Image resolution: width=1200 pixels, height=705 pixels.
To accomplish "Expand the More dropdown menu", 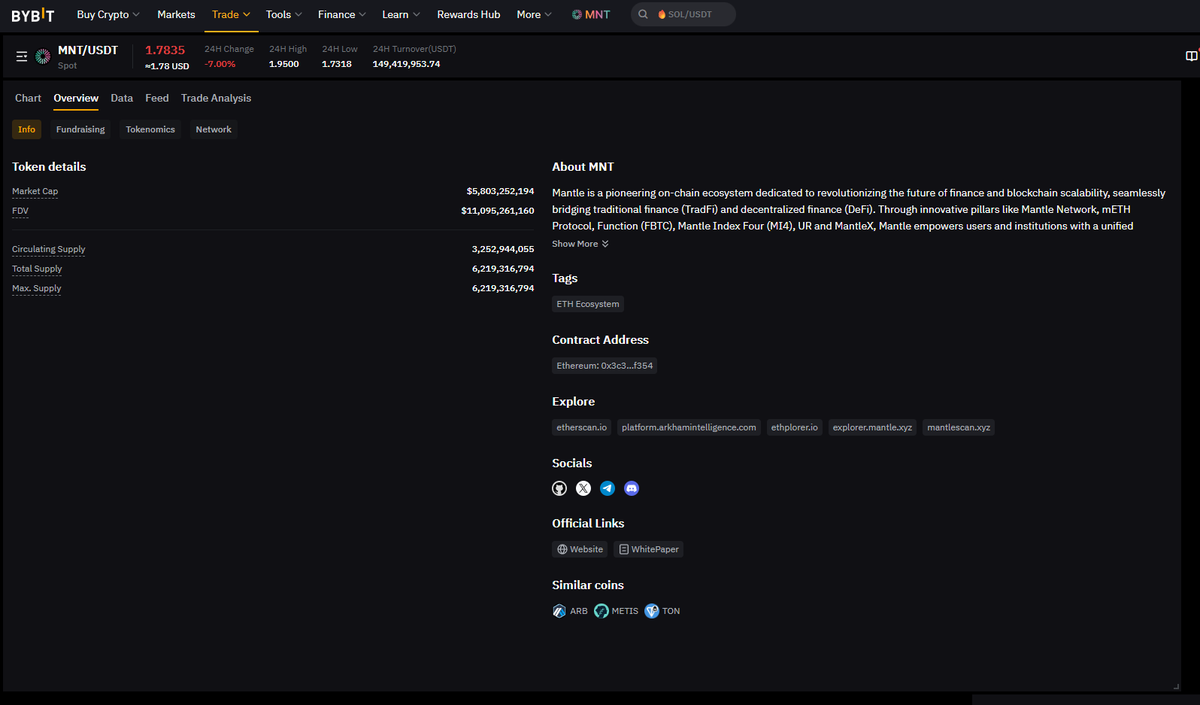I will pyautogui.click(x=534, y=14).
